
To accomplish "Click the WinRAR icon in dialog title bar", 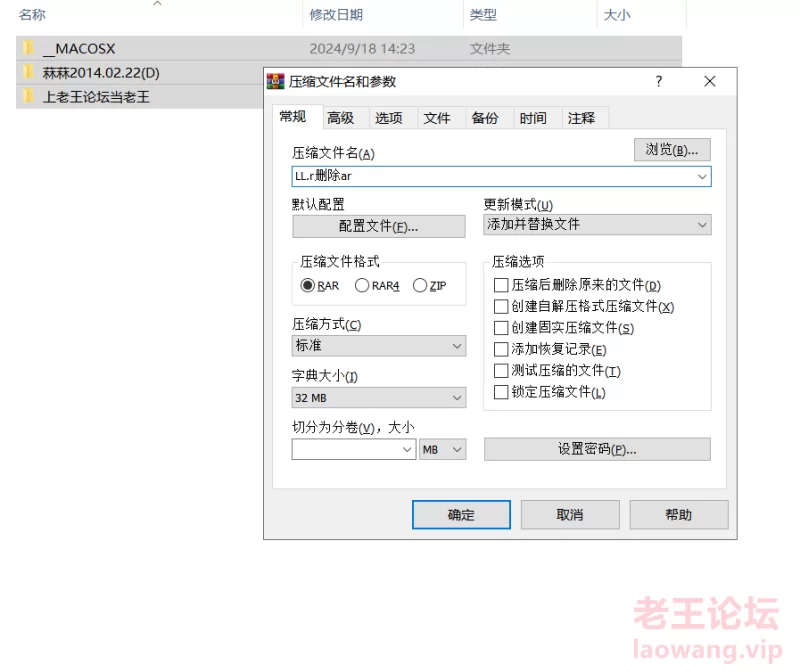I will (276, 81).
